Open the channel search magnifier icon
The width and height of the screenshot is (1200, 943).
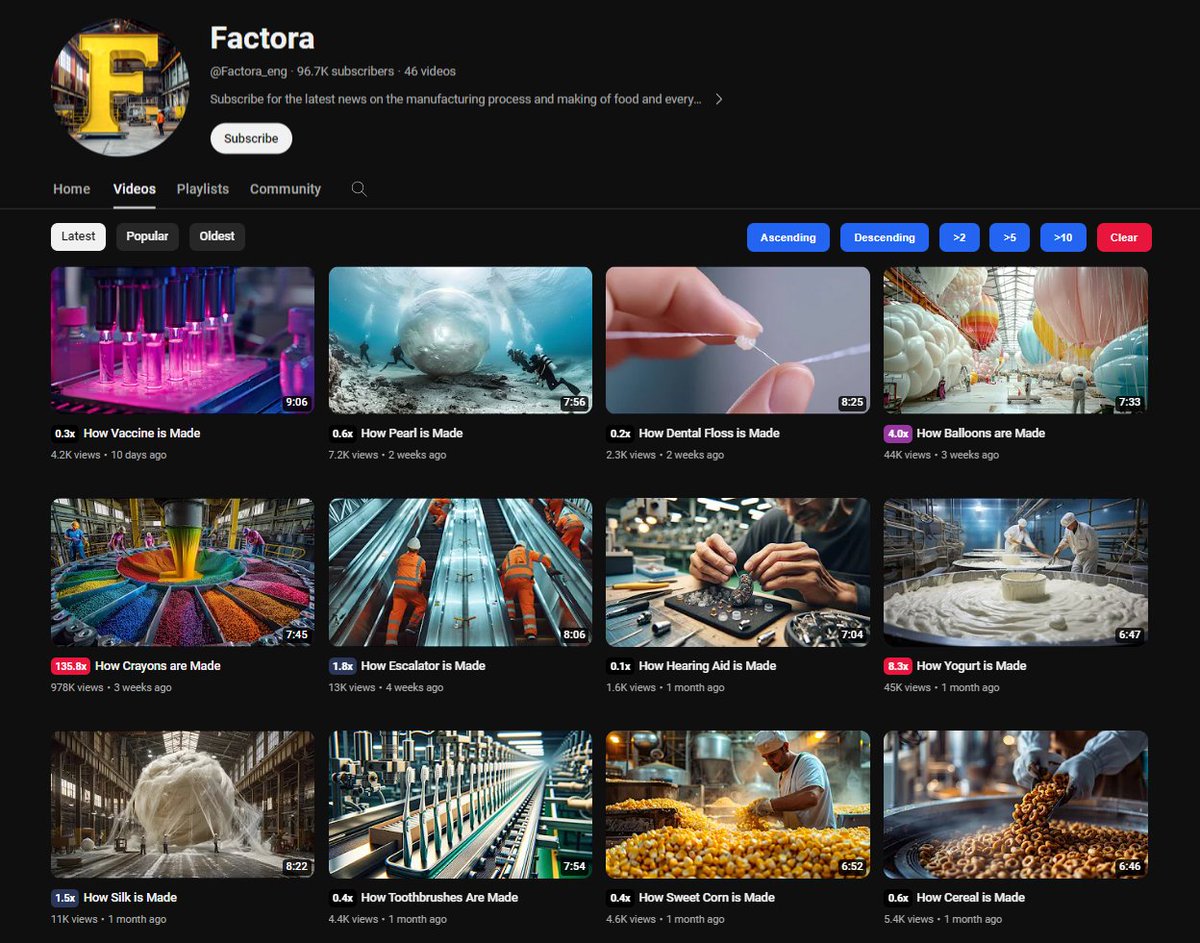tap(359, 189)
